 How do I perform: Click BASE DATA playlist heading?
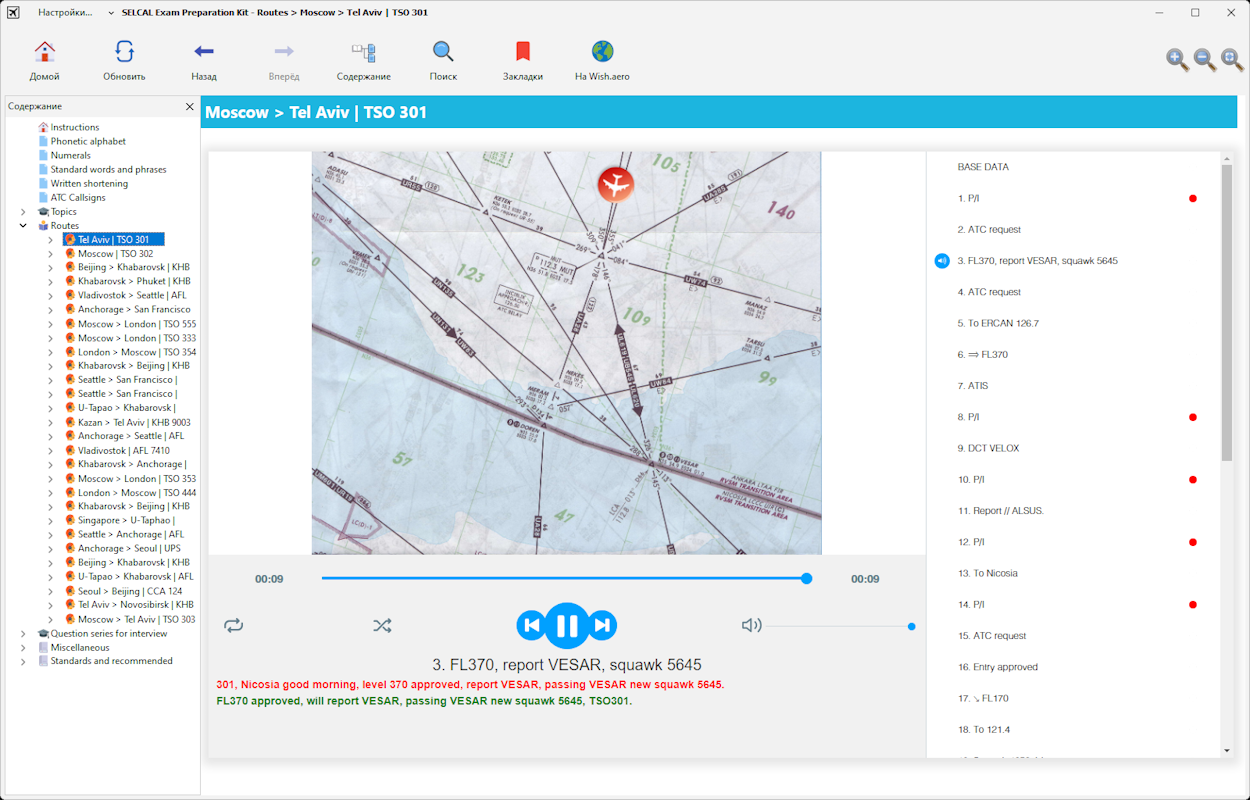coord(983,167)
